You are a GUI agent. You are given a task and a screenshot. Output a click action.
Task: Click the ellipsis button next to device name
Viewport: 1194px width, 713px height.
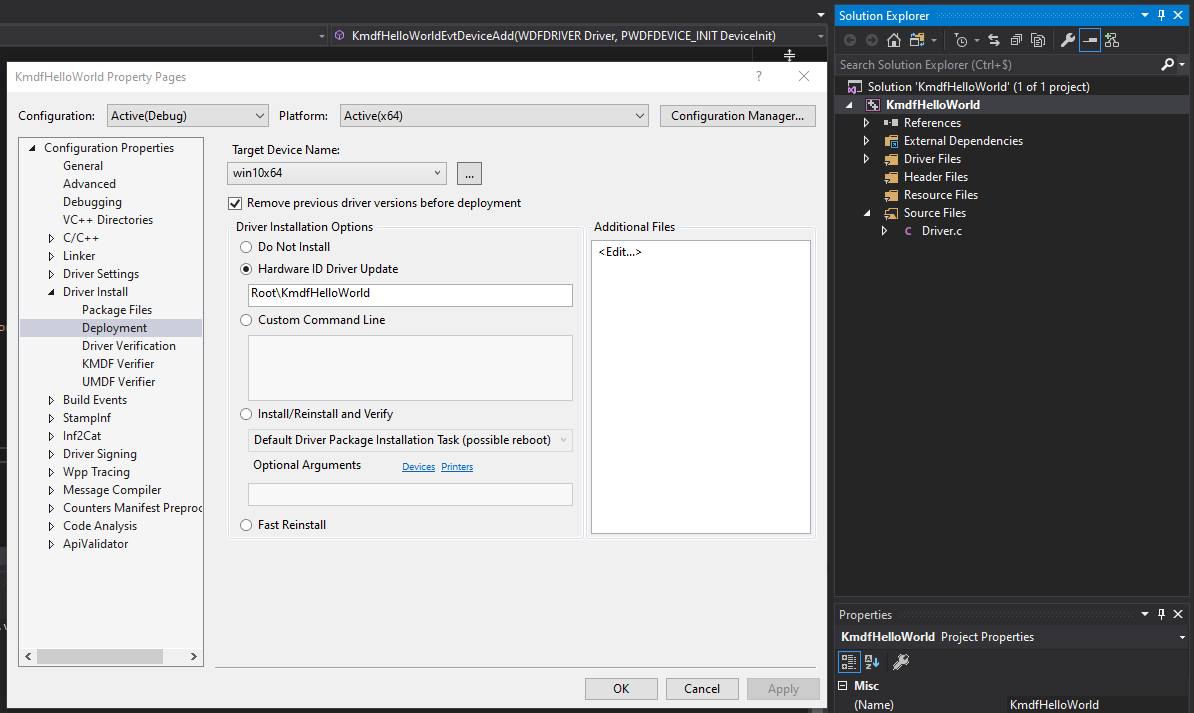[x=469, y=174]
